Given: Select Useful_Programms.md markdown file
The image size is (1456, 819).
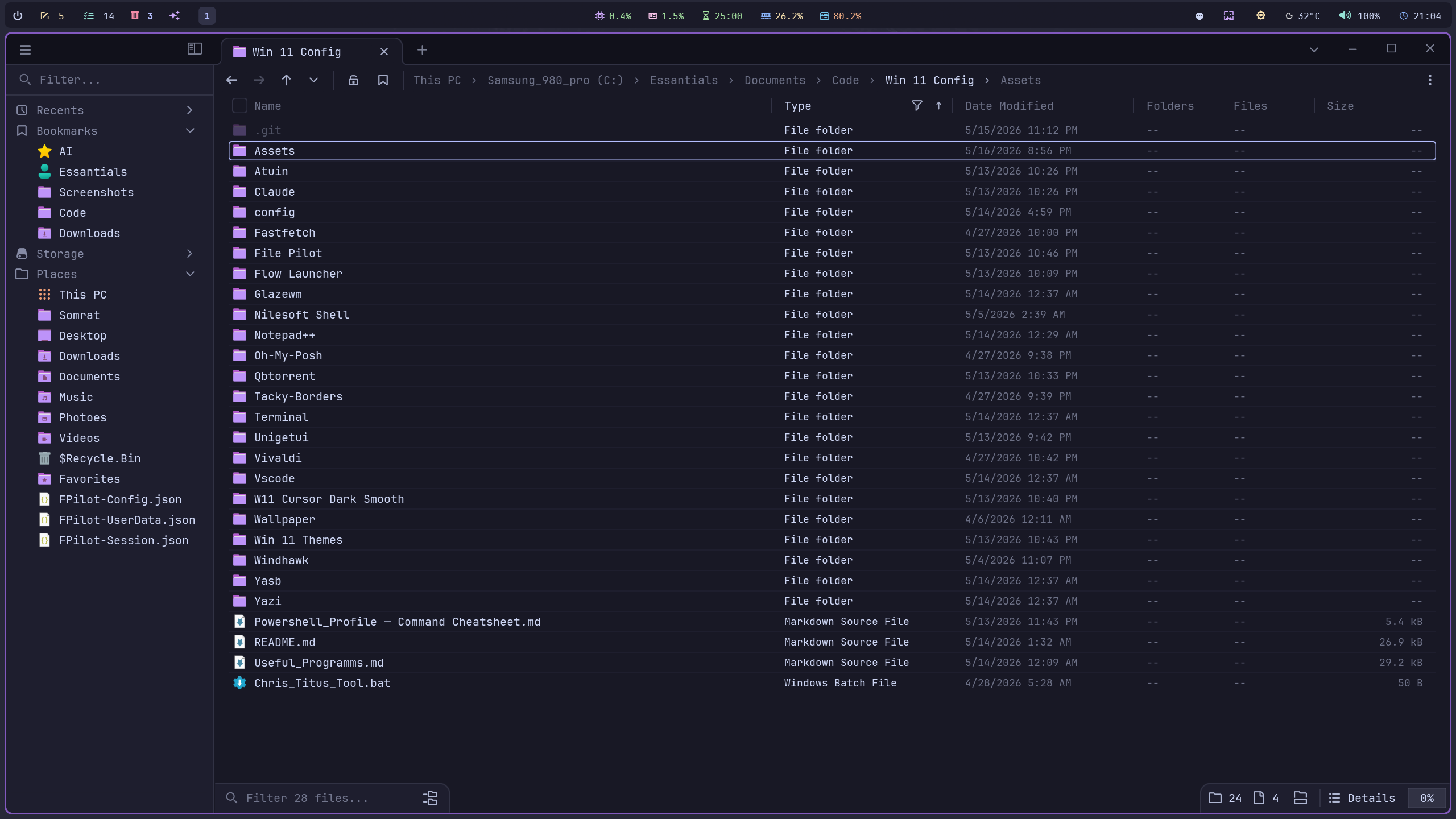Looking at the screenshot, I should [x=832, y=663].
